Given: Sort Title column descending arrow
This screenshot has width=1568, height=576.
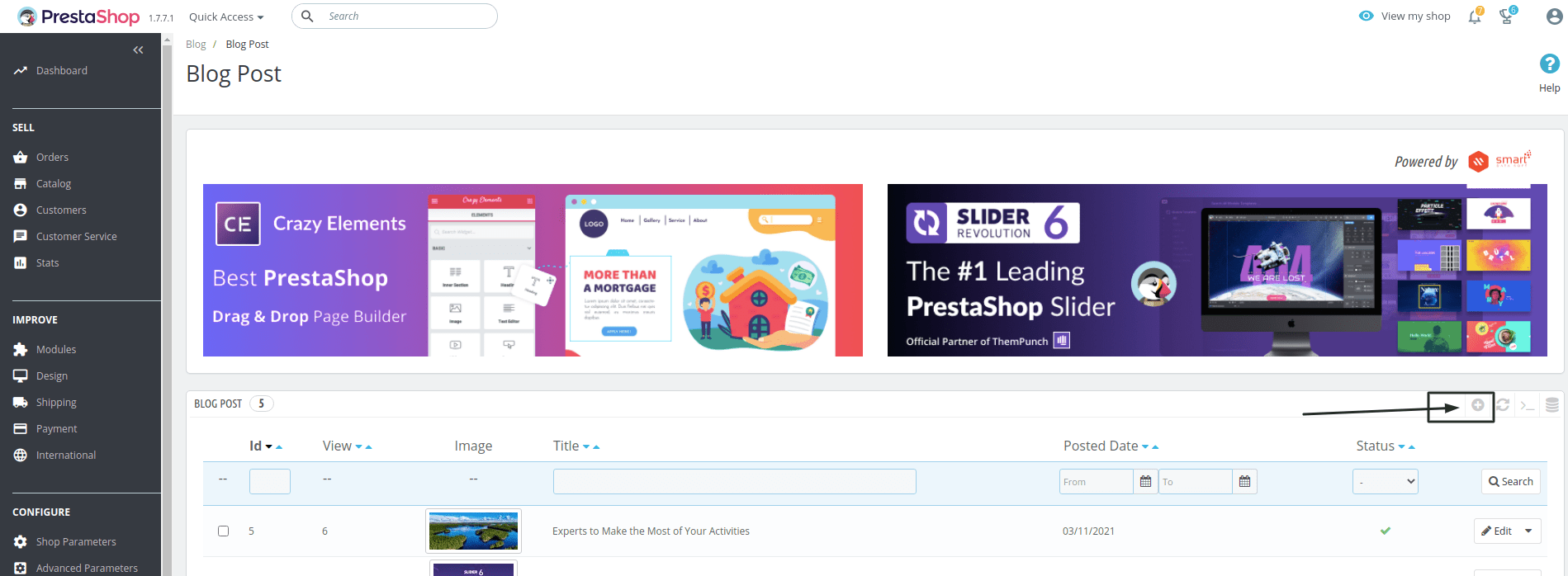Looking at the screenshot, I should tap(586, 446).
